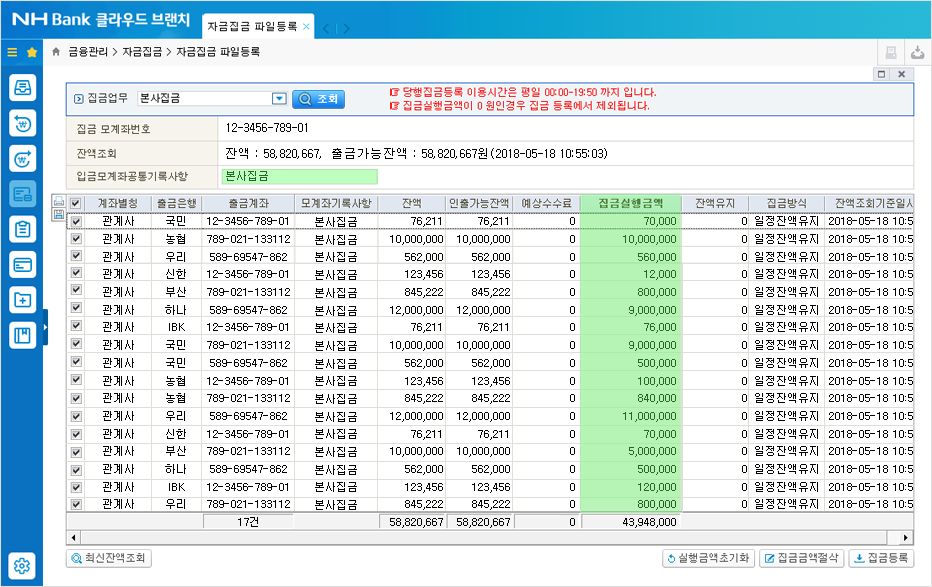The width and height of the screenshot is (932, 587).
Task: Uncheck the row with 집금실행금액 76,000
Action: pos(75,326)
